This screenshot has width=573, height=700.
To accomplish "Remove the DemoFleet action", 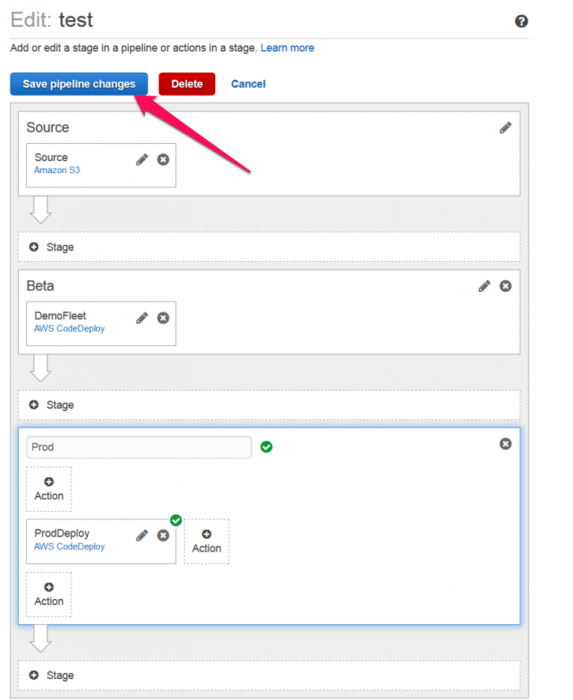I will pos(163,317).
